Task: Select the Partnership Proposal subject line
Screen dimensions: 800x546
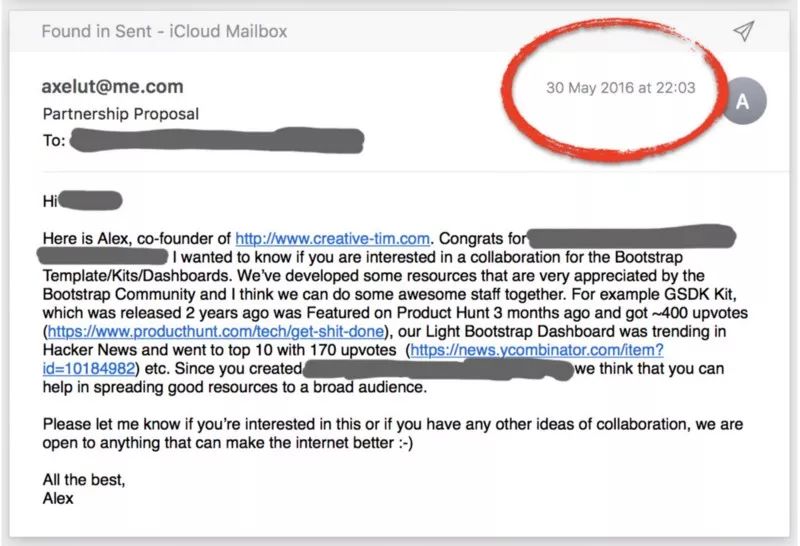Action: pos(120,114)
